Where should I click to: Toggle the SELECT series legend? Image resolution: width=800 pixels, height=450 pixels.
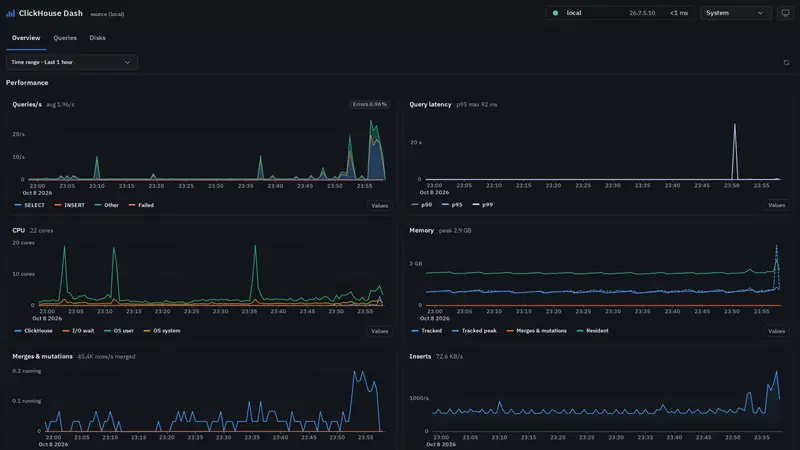(x=30, y=205)
